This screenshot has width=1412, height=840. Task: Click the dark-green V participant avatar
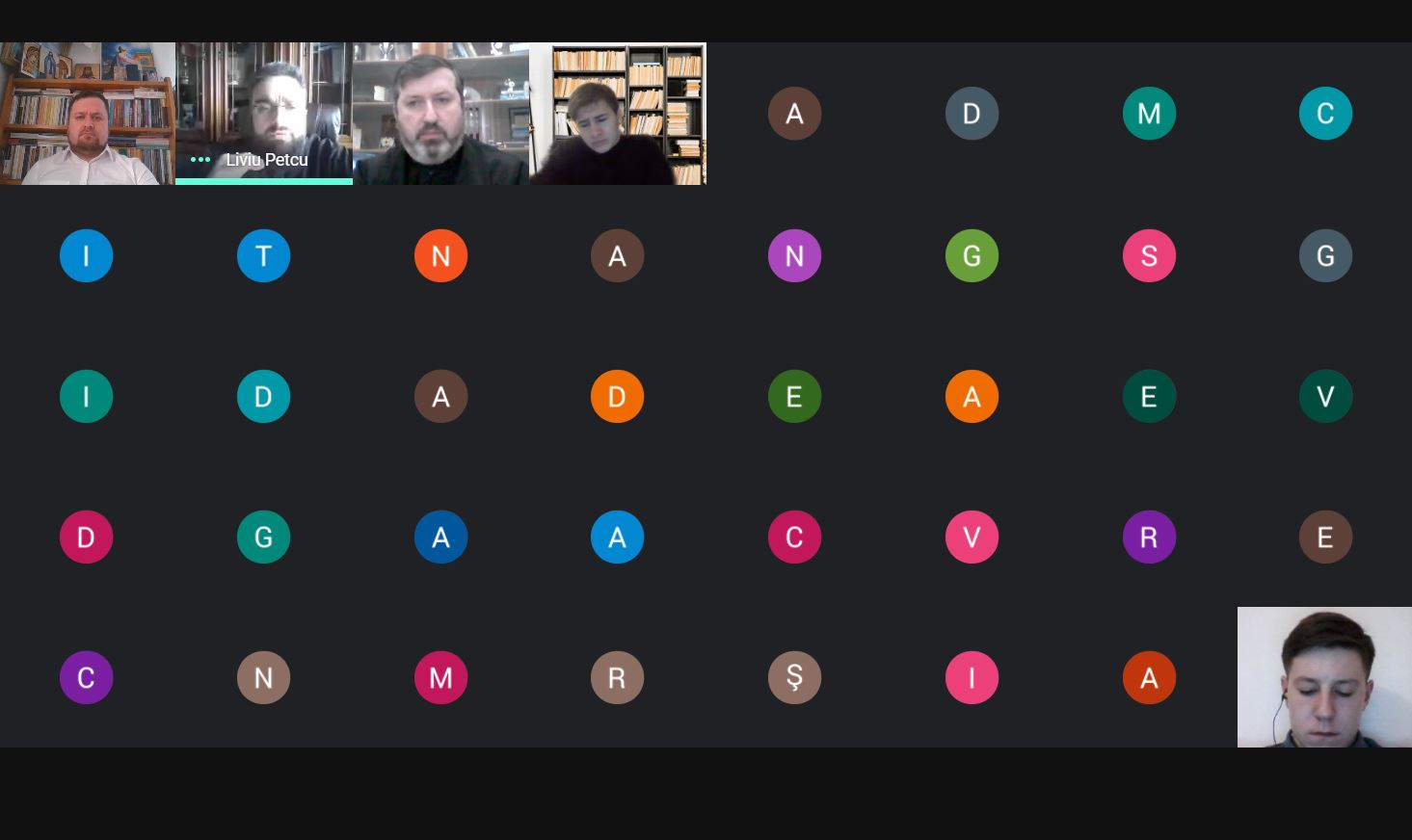click(1325, 396)
